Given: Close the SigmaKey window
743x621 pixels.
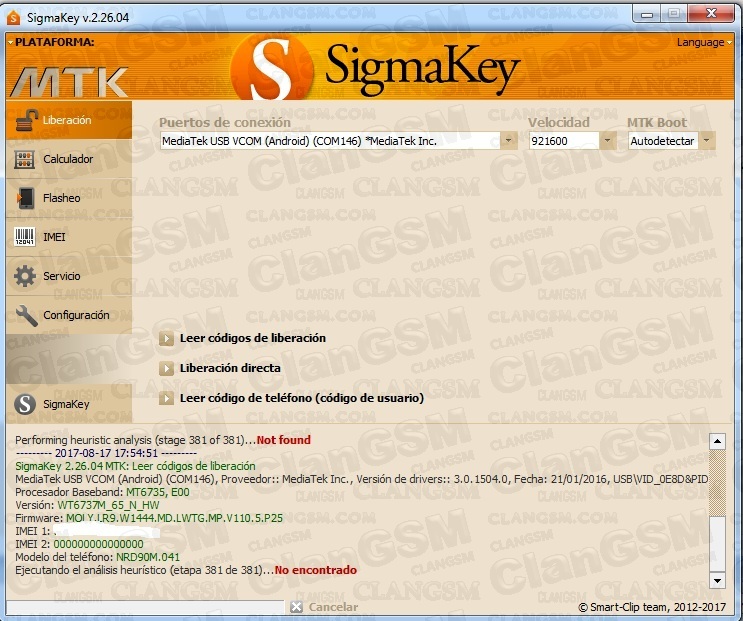Looking at the screenshot, I should click(x=711, y=14).
